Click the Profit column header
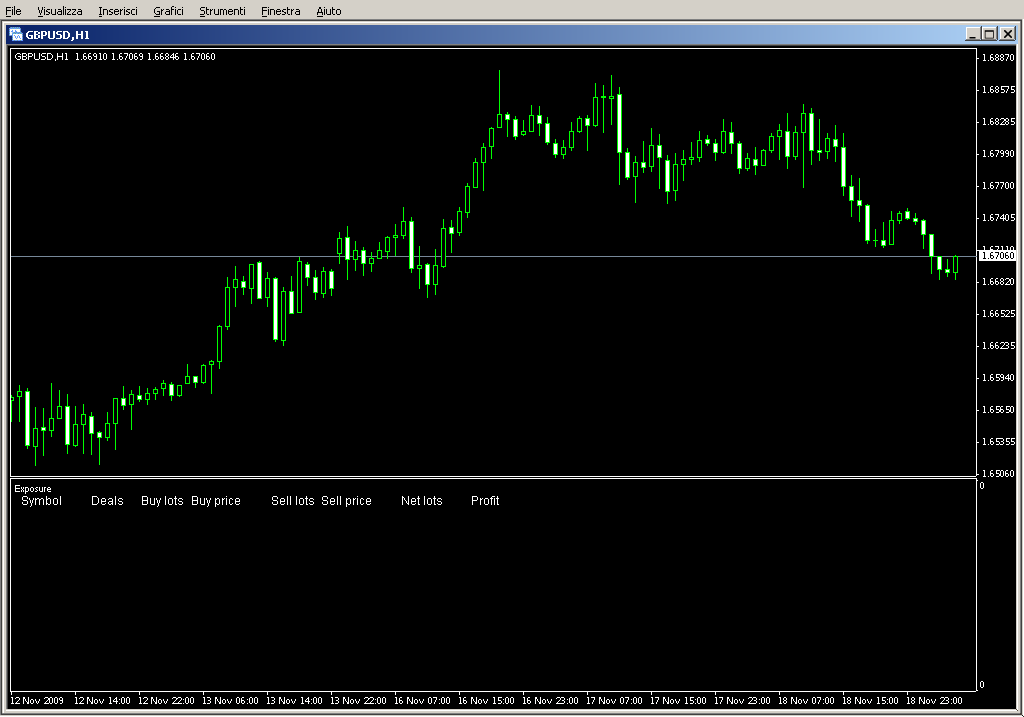This screenshot has height=717, width=1024. [x=485, y=501]
